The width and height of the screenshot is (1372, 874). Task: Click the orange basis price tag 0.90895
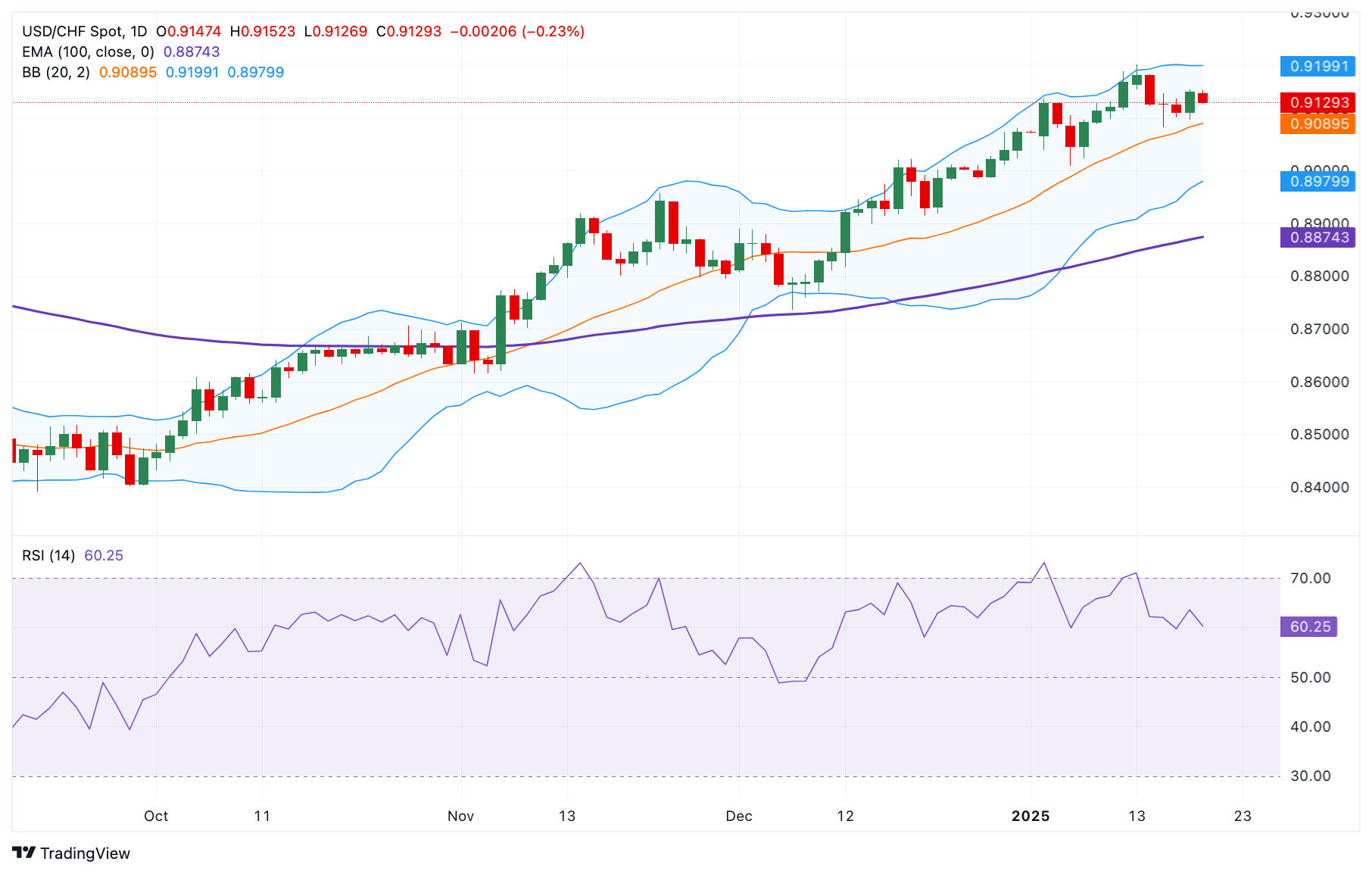click(x=1318, y=123)
